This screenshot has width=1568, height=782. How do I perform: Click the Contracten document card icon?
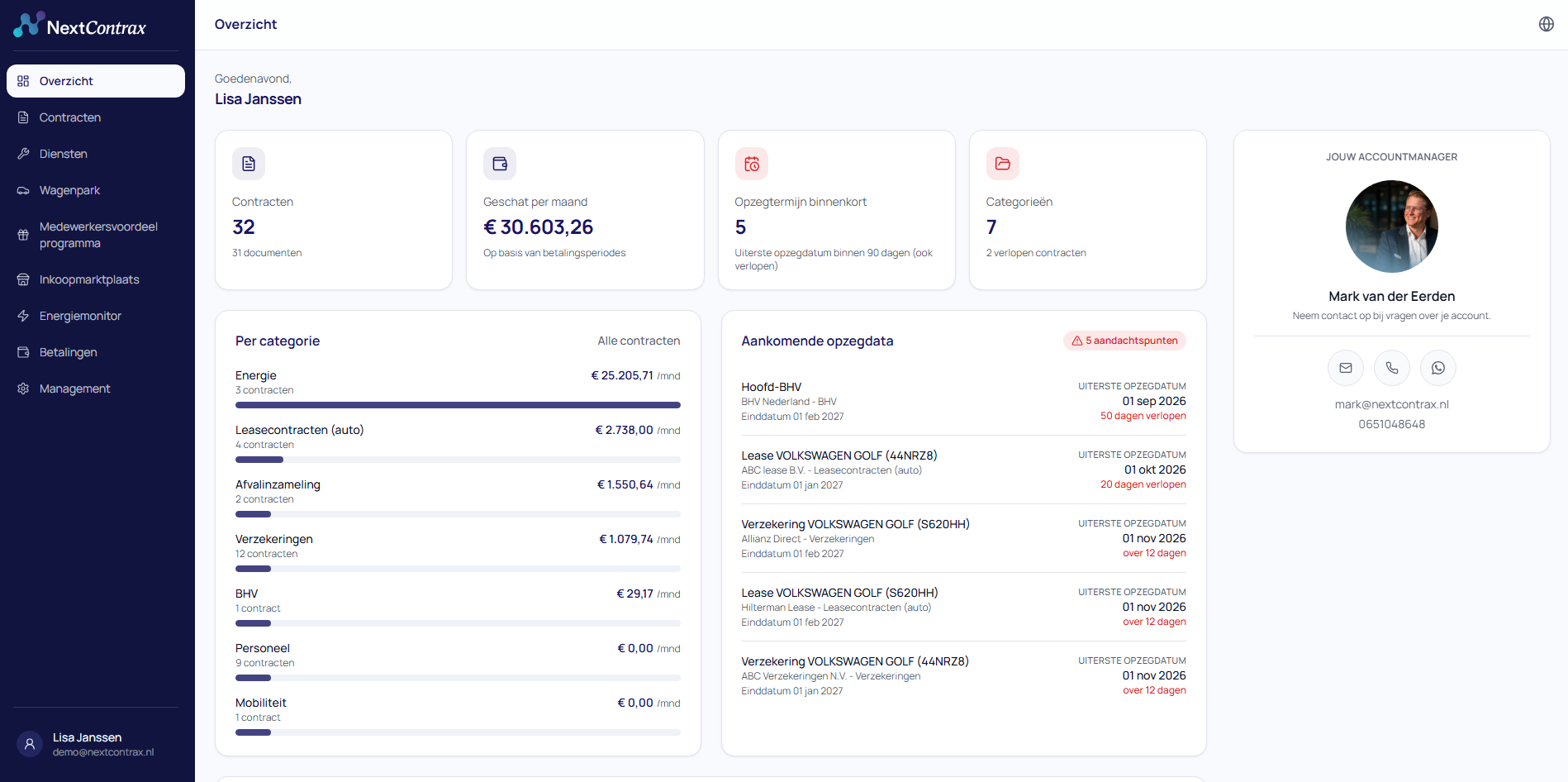click(249, 164)
